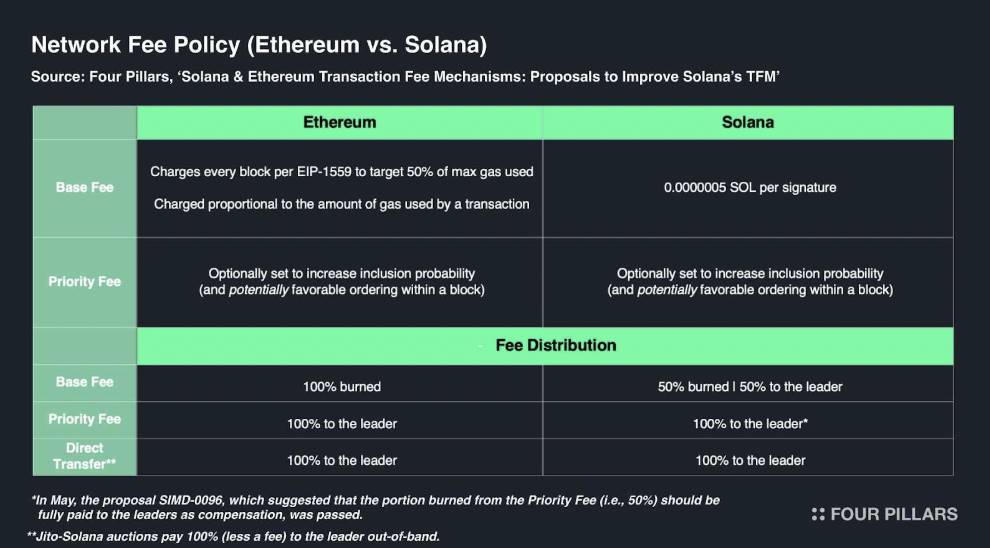The image size is (990, 548).
Task: Click the Four Pillars logo icon
Action: pos(818,514)
